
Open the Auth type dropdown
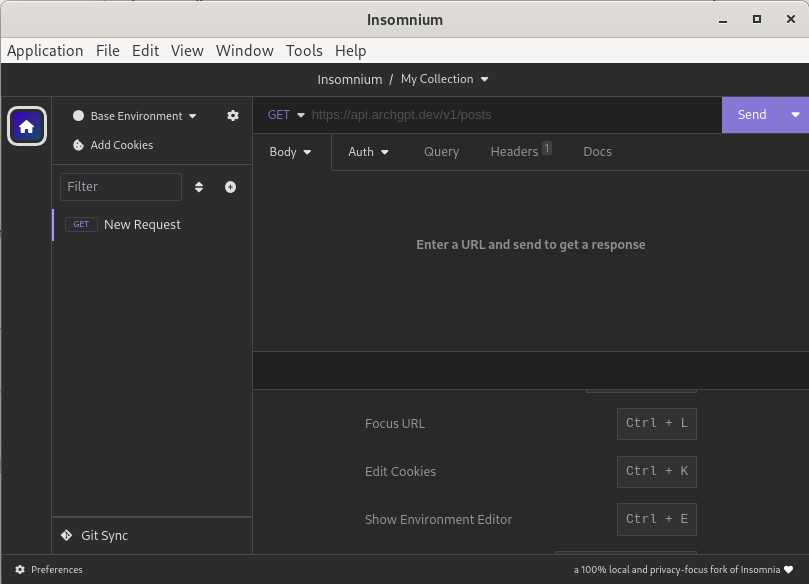pyautogui.click(x=368, y=152)
